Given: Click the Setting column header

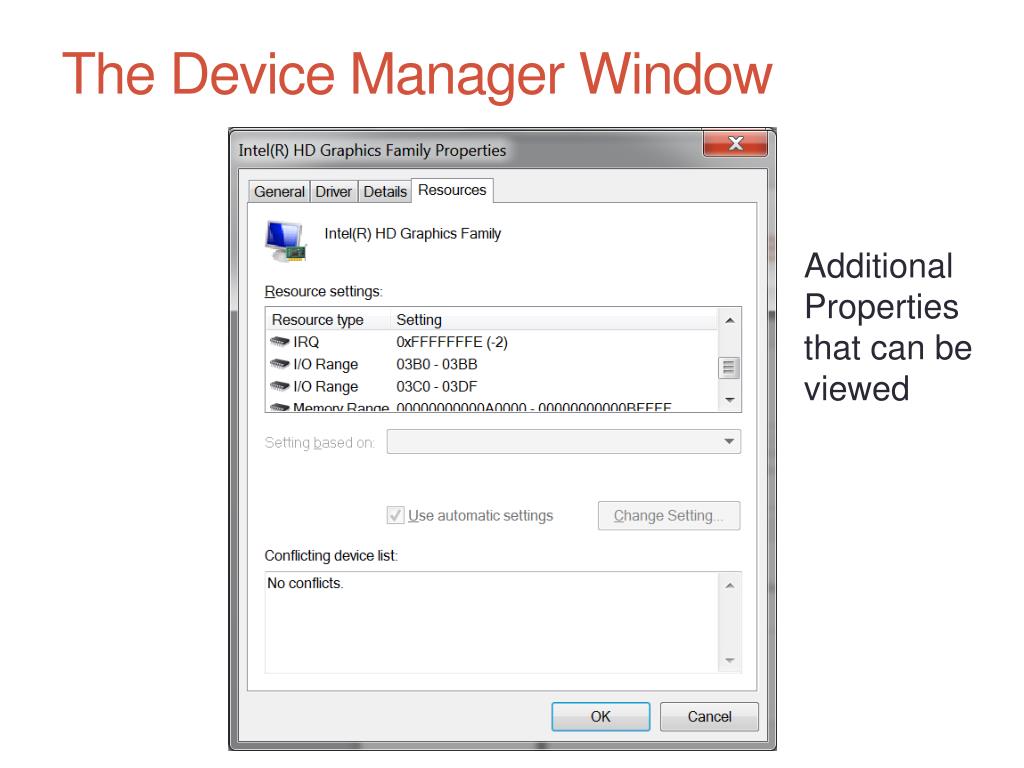Looking at the screenshot, I should pos(554,320).
